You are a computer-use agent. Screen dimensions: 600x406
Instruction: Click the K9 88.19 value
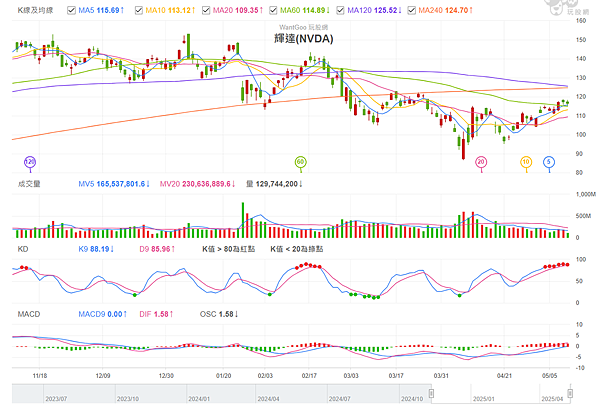pyautogui.click(x=96, y=249)
